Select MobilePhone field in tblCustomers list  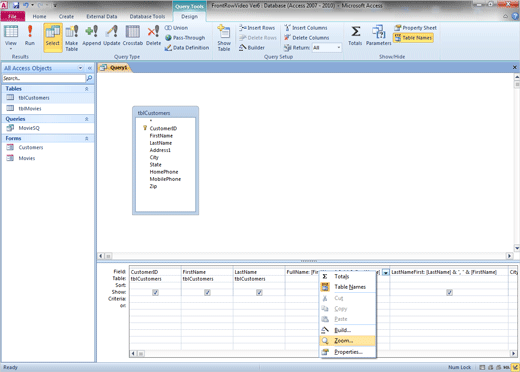[x=165, y=179]
